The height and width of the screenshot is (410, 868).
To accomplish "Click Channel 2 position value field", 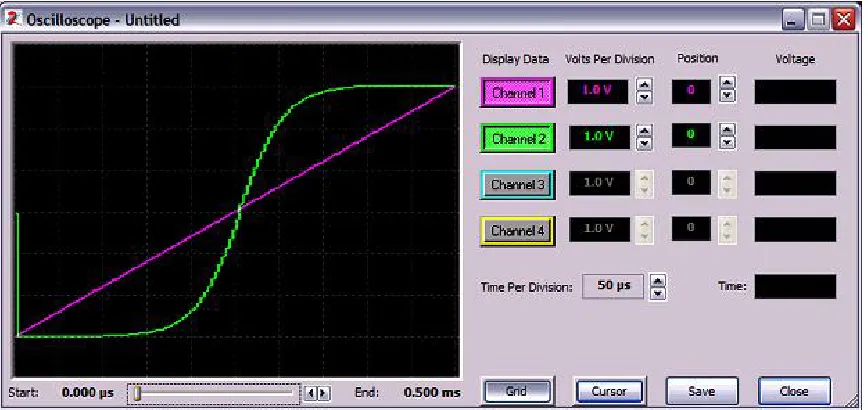I will [691, 135].
